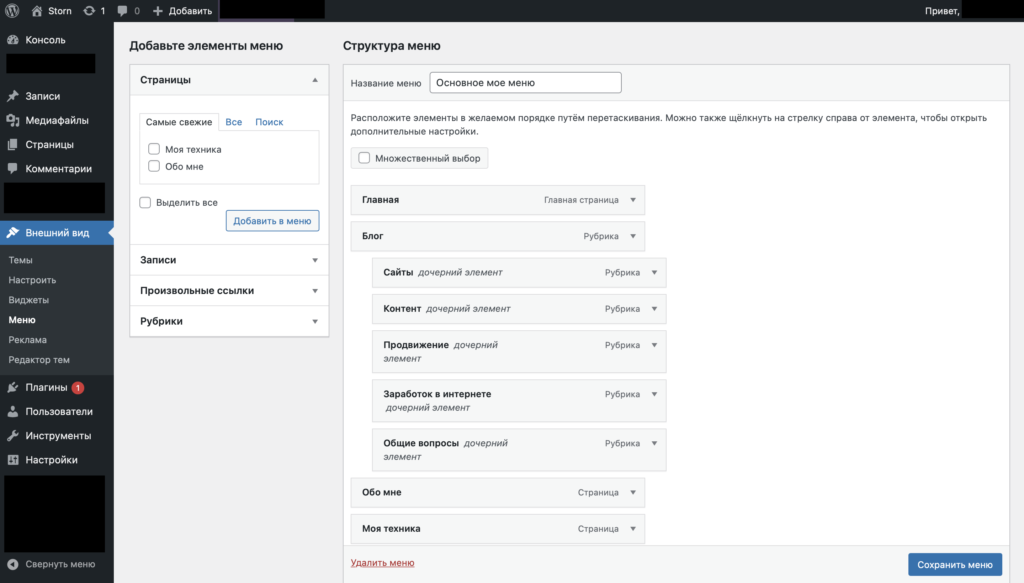Click the updates icon in admin bar

coord(89,10)
